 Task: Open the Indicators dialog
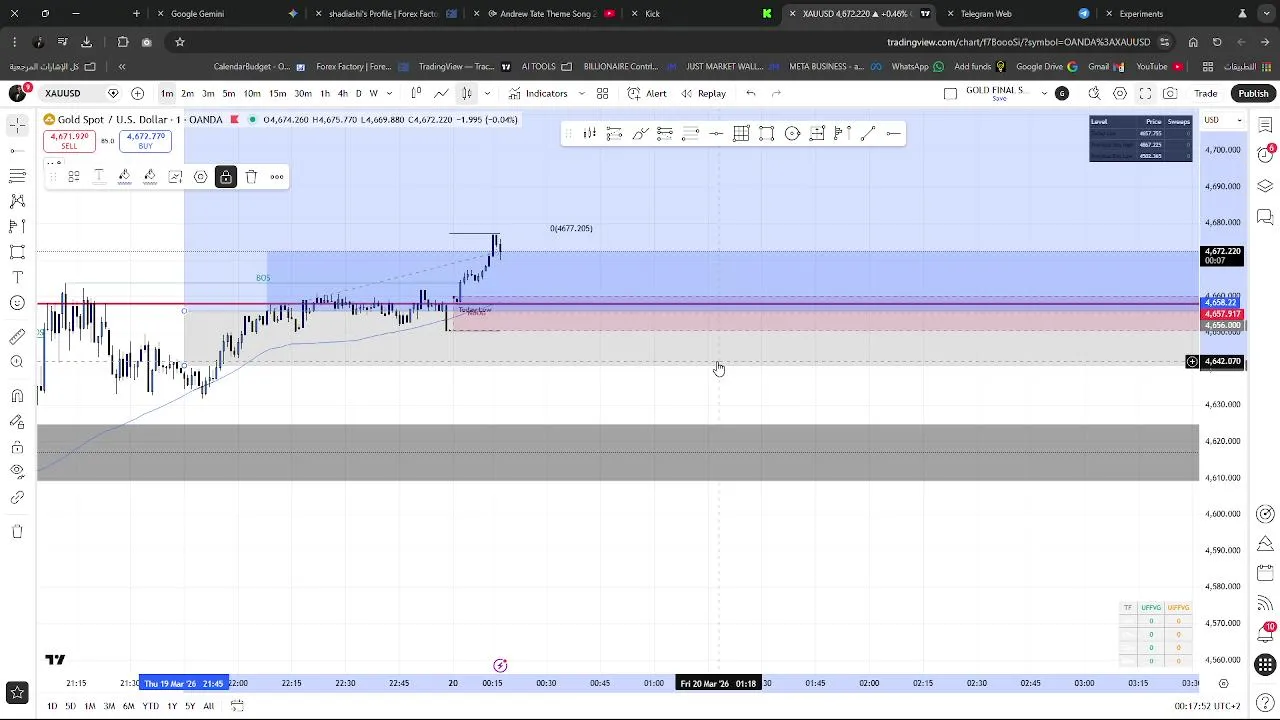click(538, 93)
